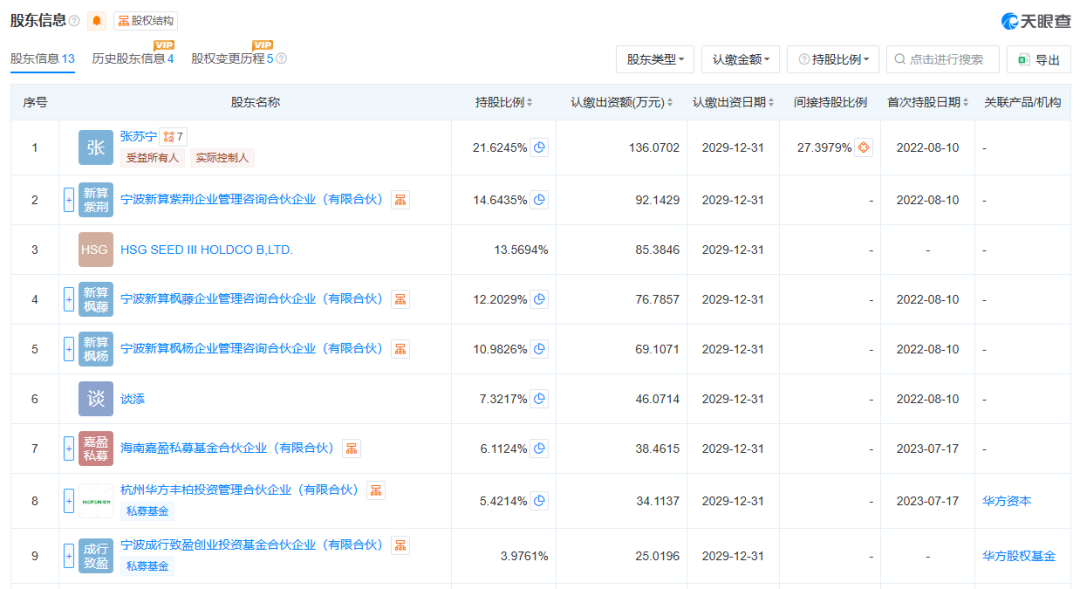Click pie chart icon beside 7.3217%

pos(539,399)
